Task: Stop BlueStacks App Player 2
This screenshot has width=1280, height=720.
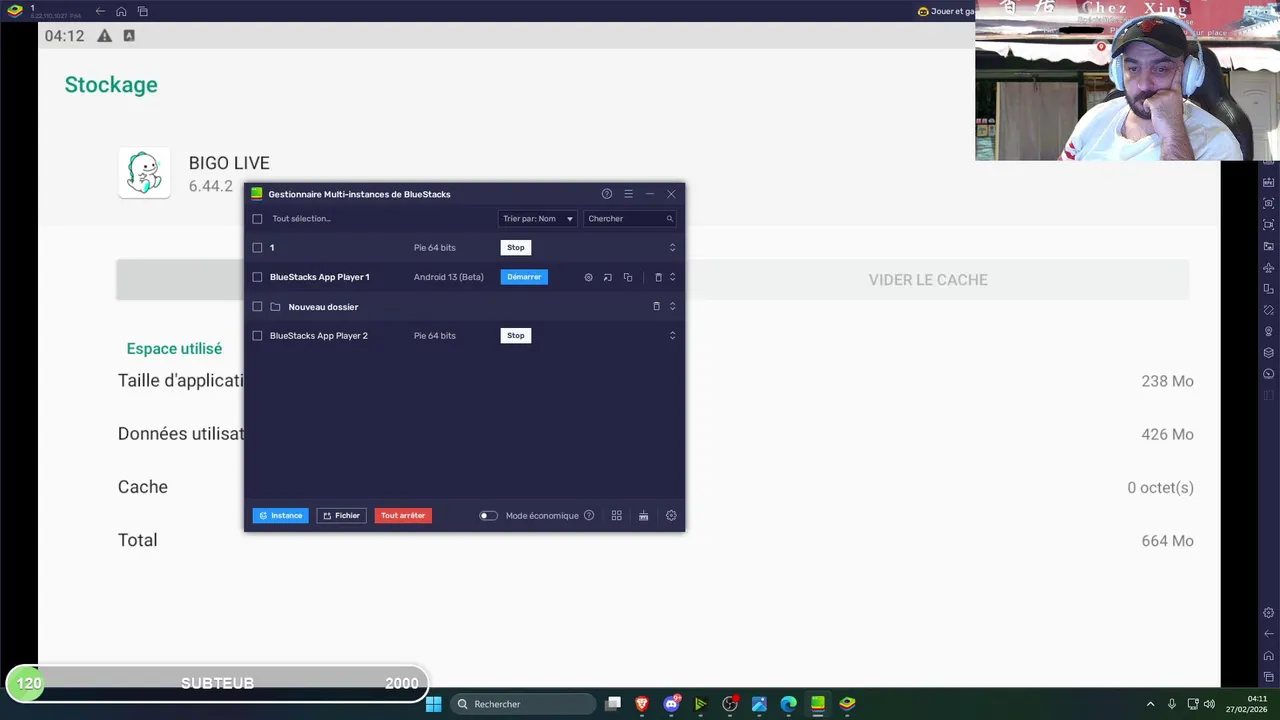Action: [515, 336]
